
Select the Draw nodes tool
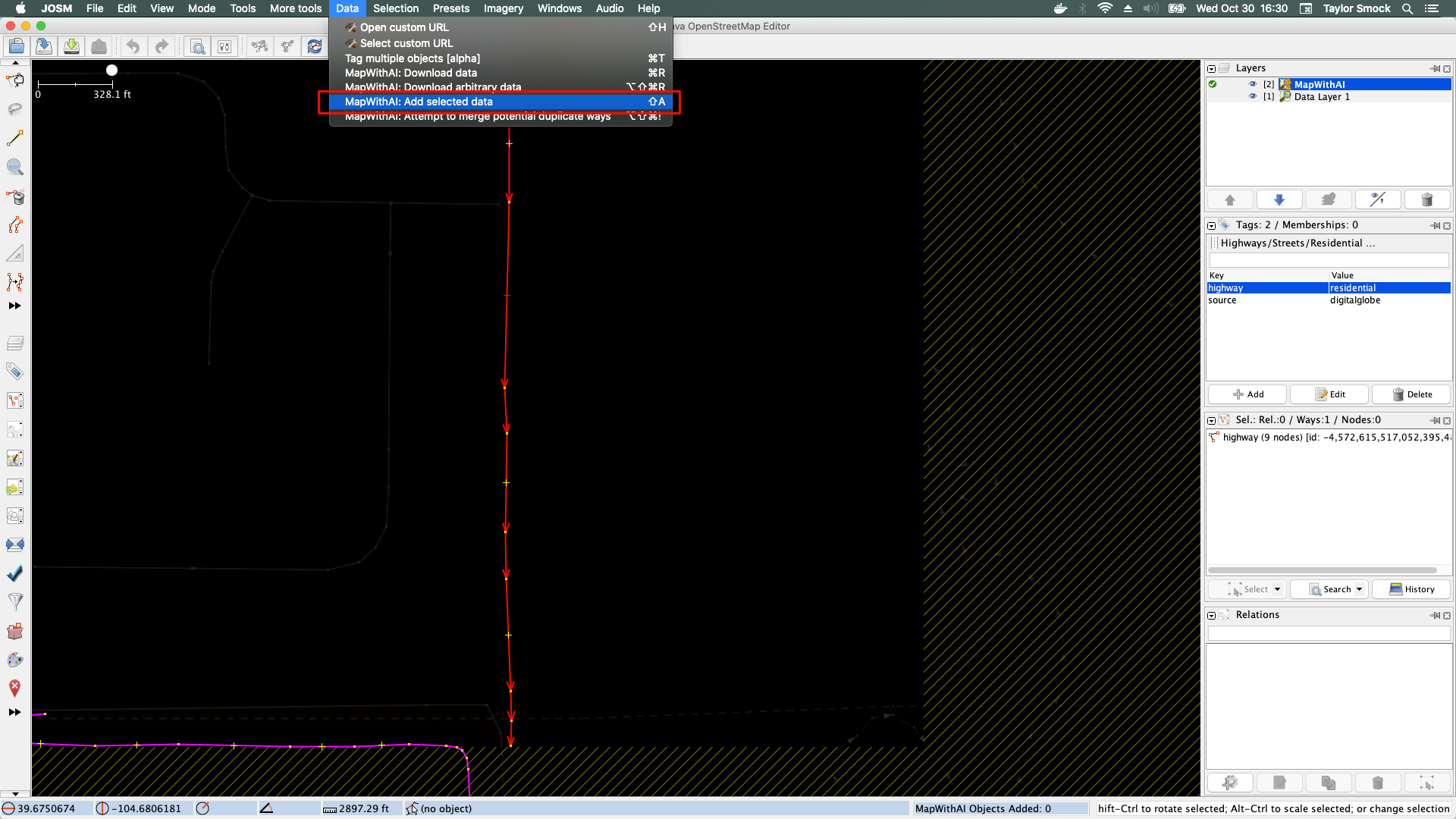click(x=15, y=138)
